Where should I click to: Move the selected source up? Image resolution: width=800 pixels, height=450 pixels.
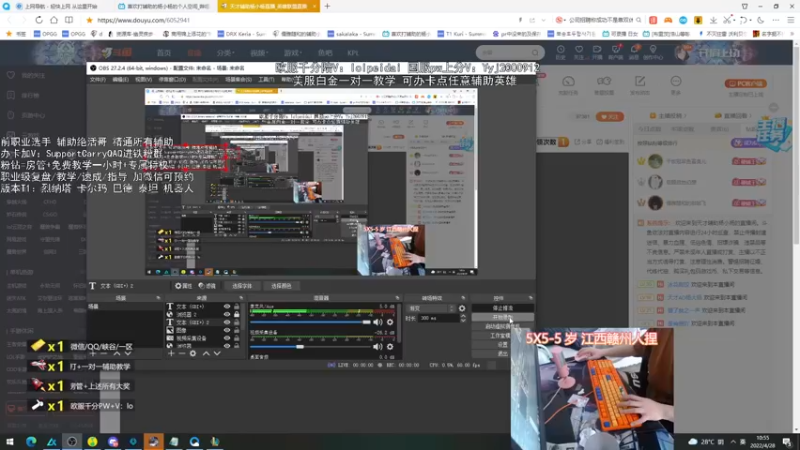point(206,353)
